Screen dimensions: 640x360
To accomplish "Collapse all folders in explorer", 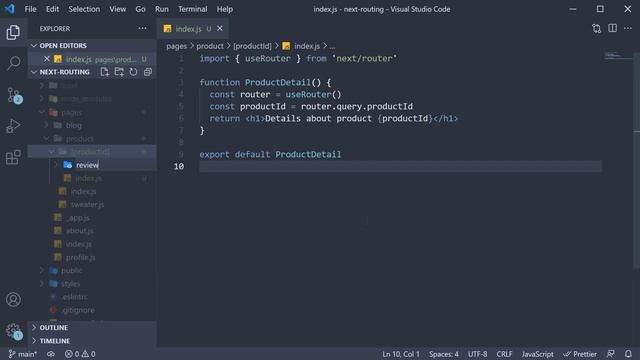I will point(148,72).
